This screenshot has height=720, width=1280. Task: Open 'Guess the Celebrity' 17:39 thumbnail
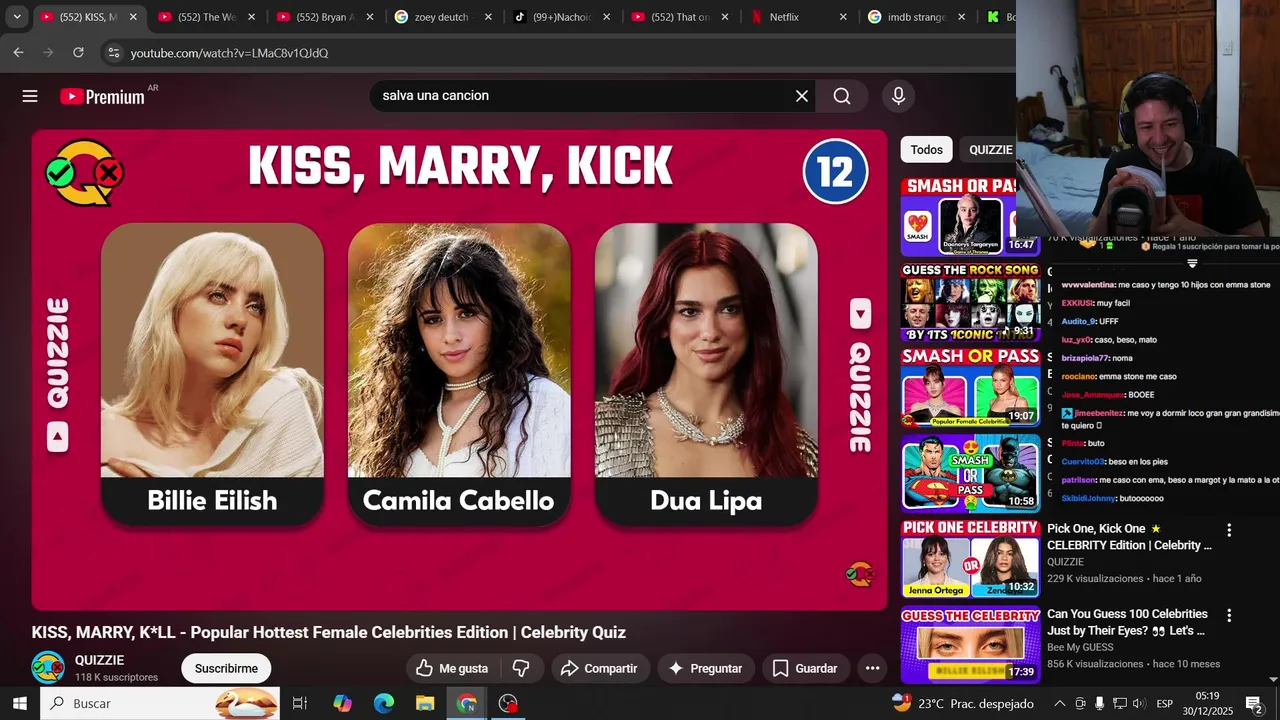coord(970,644)
